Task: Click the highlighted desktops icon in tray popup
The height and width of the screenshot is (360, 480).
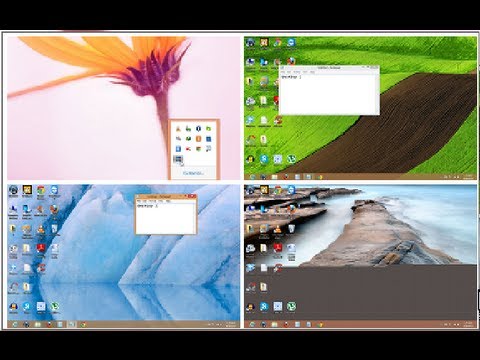Action: pyautogui.click(x=178, y=159)
